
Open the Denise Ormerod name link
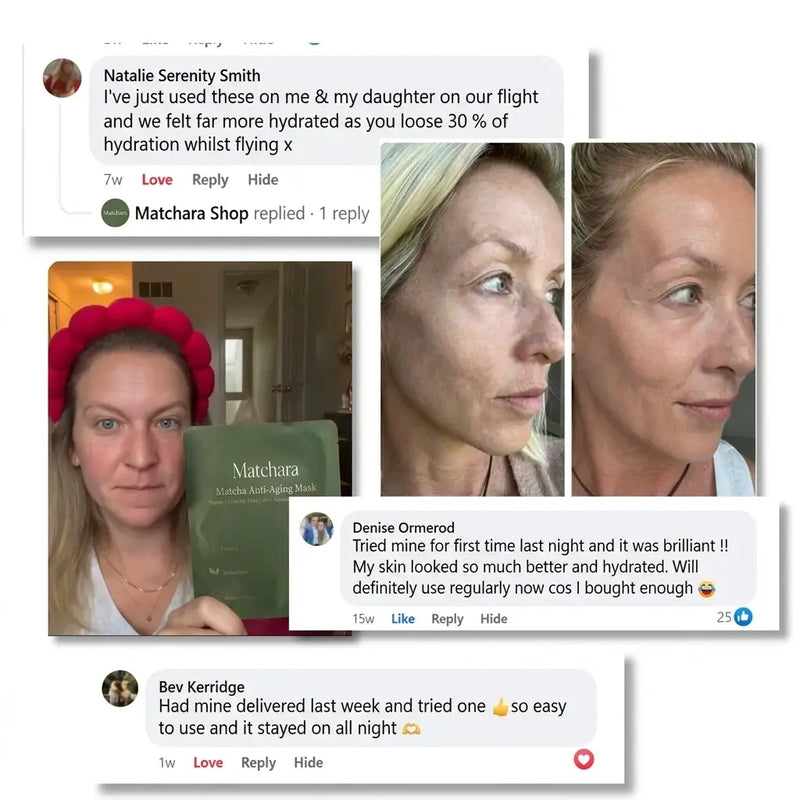coord(404,528)
